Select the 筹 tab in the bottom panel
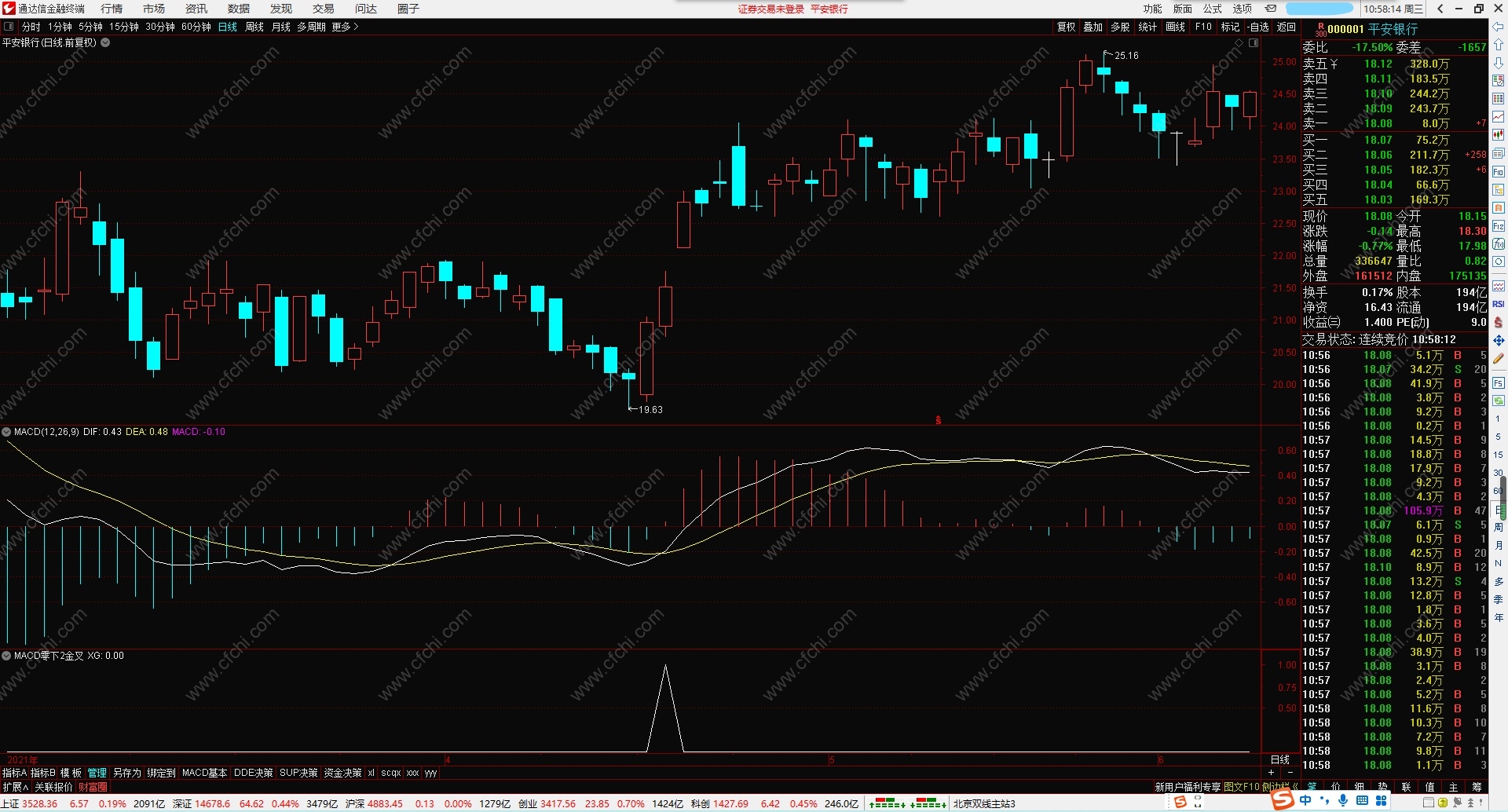This screenshot has width=1508, height=812. pyautogui.click(x=1477, y=787)
